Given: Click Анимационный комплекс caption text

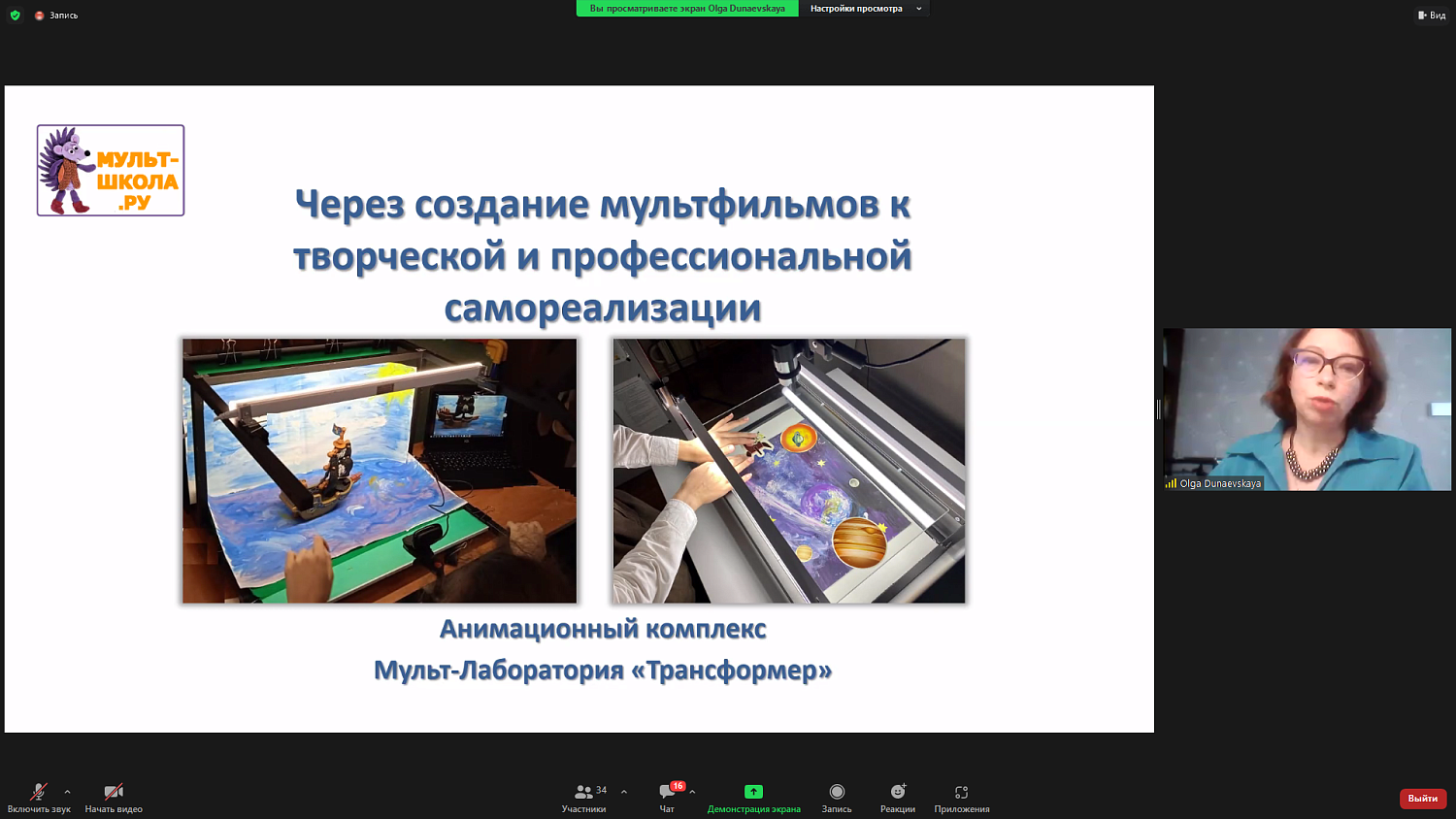Looking at the screenshot, I should click(x=603, y=629).
